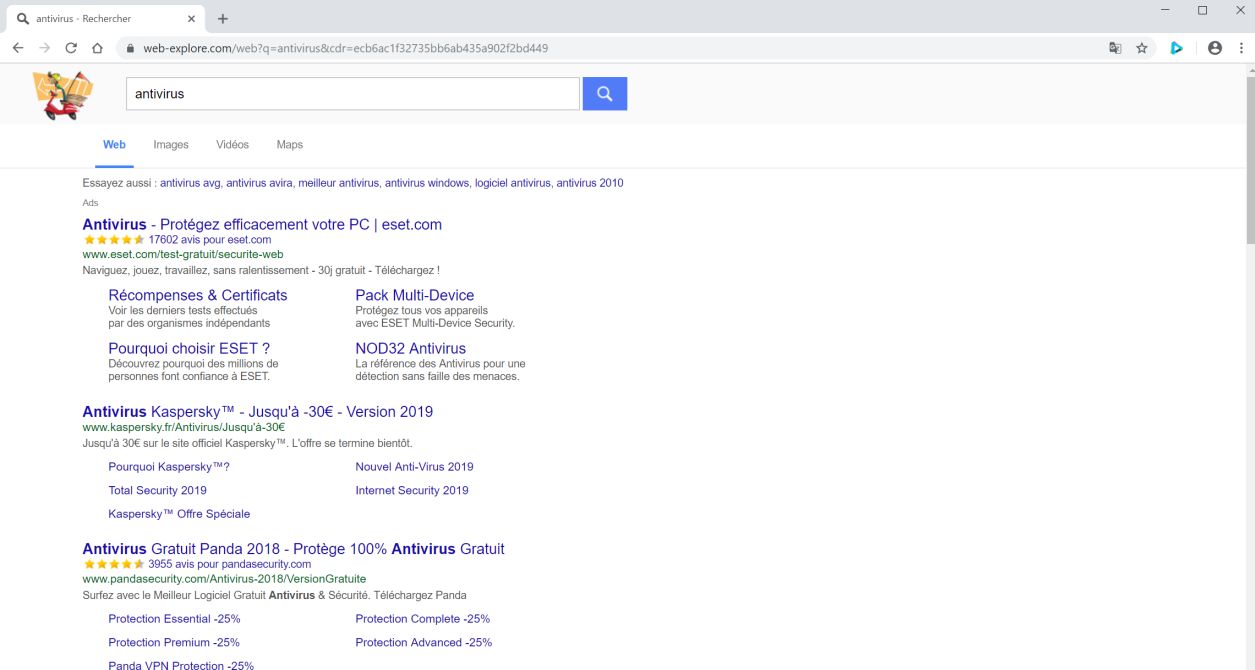Image resolution: width=1255 pixels, height=670 pixels.
Task: Bookmark this page with the star icon
Action: tap(1141, 48)
